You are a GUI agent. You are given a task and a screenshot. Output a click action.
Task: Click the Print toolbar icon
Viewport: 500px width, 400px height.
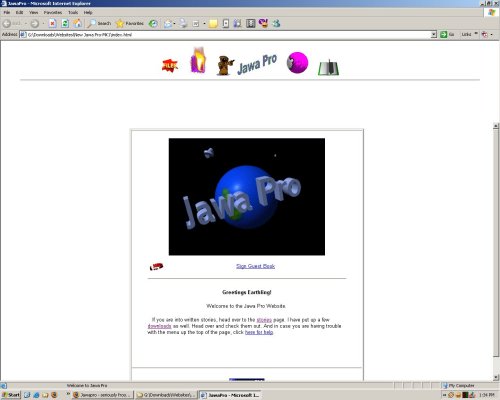[183, 23]
